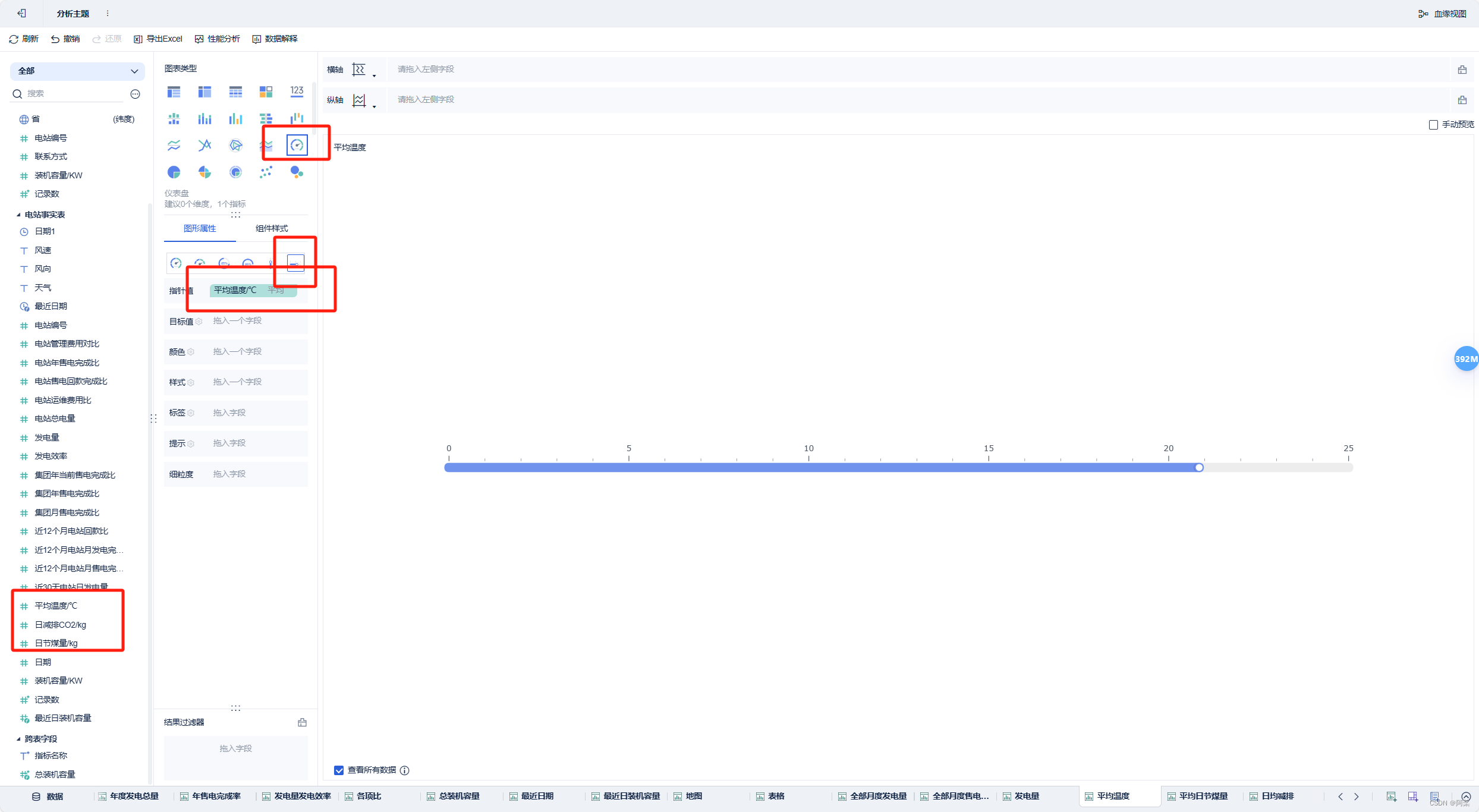The height and width of the screenshot is (812, 1479).
Task: Click the 392M floating memory bubble
Action: (1466, 358)
